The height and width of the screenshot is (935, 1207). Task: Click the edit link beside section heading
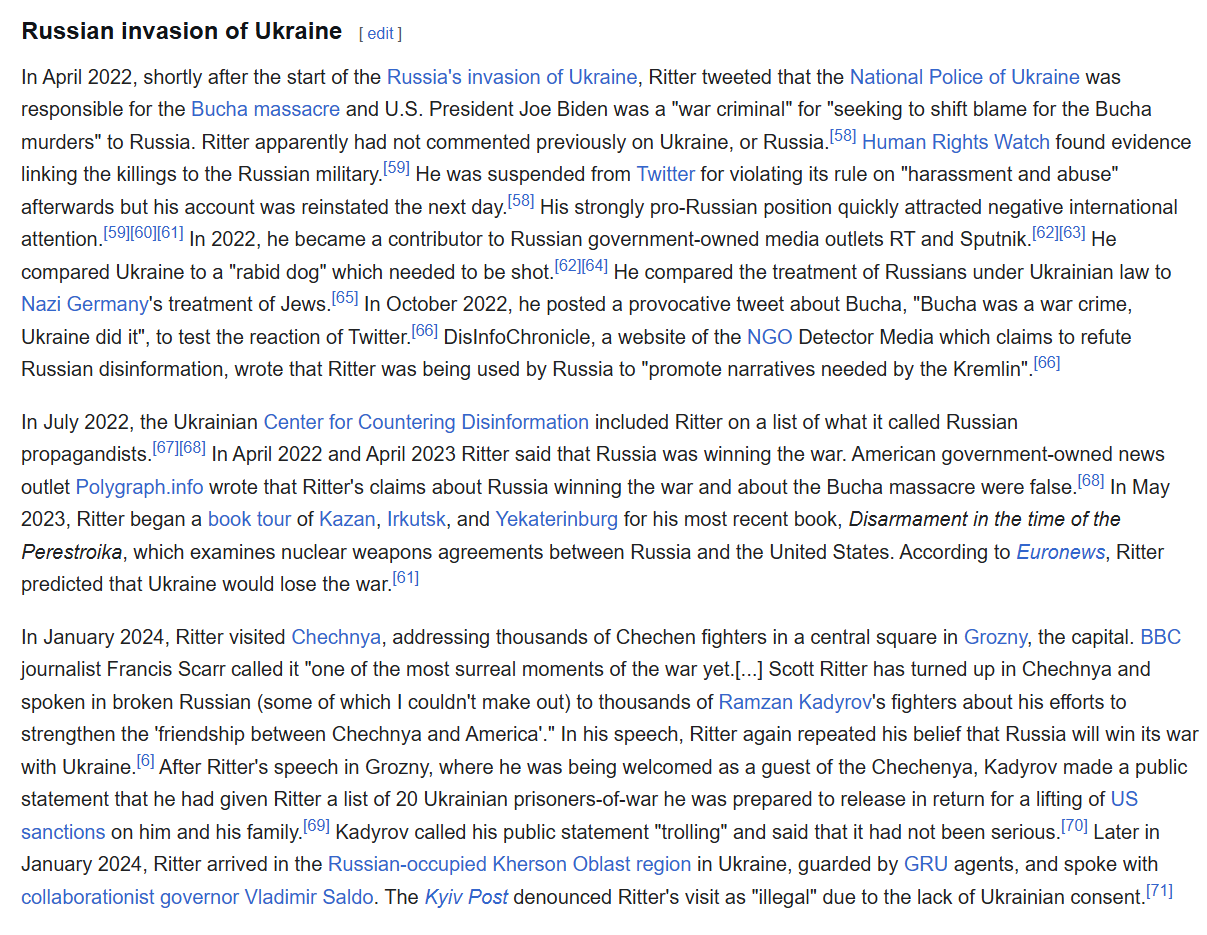click(x=380, y=34)
